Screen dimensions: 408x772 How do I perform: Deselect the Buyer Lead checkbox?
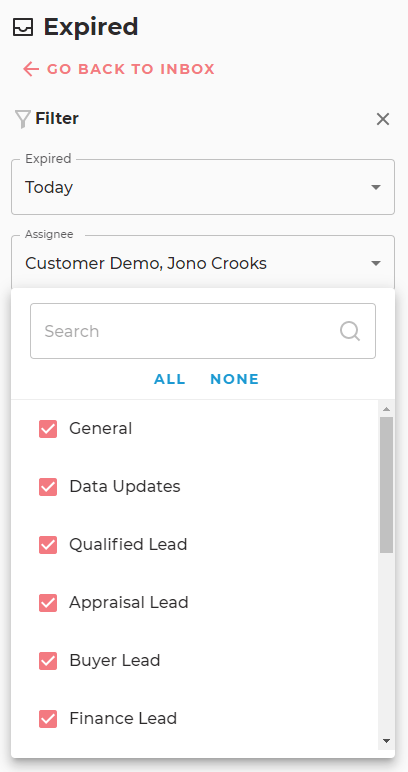[48, 661]
